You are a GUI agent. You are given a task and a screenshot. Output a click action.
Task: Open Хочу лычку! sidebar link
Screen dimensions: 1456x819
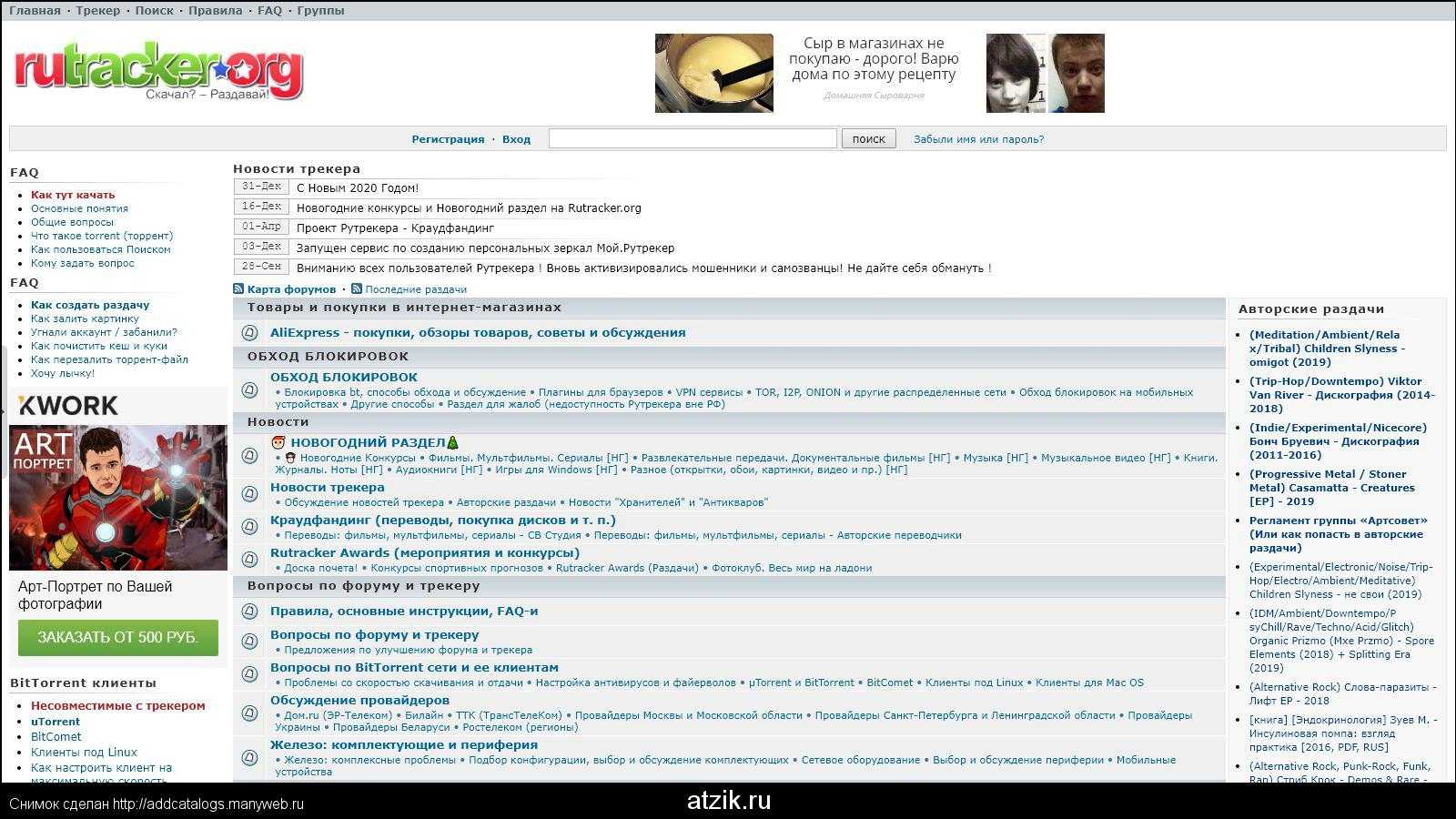(63, 373)
